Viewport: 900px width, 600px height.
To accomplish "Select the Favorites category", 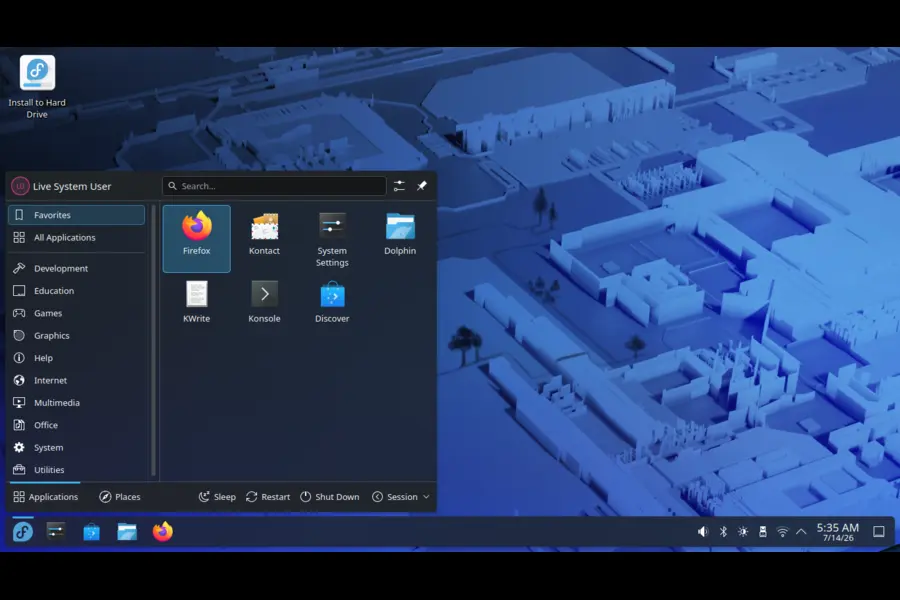I will click(x=76, y=215).
